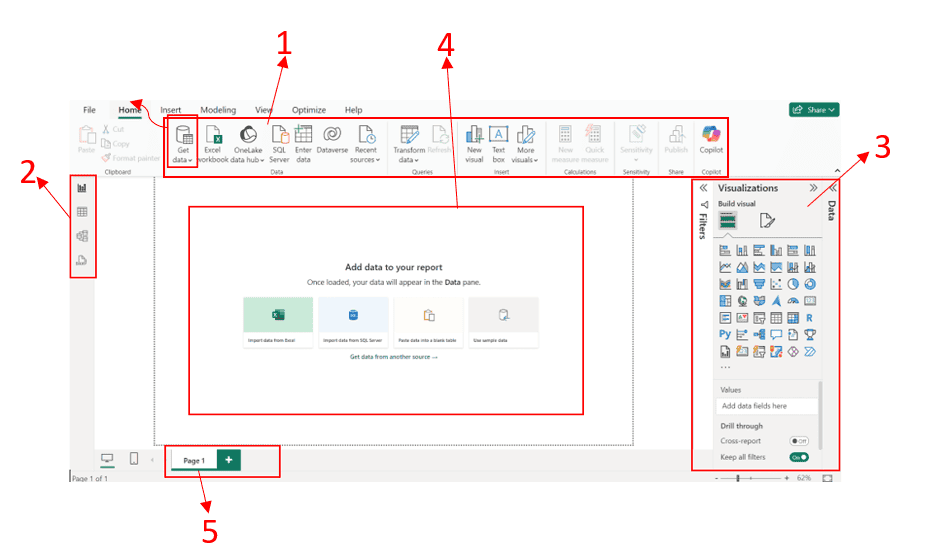Viewport: 934px width, 547px height.
Task: Expand the Get data dropdown
Action: tap(183, 159)
